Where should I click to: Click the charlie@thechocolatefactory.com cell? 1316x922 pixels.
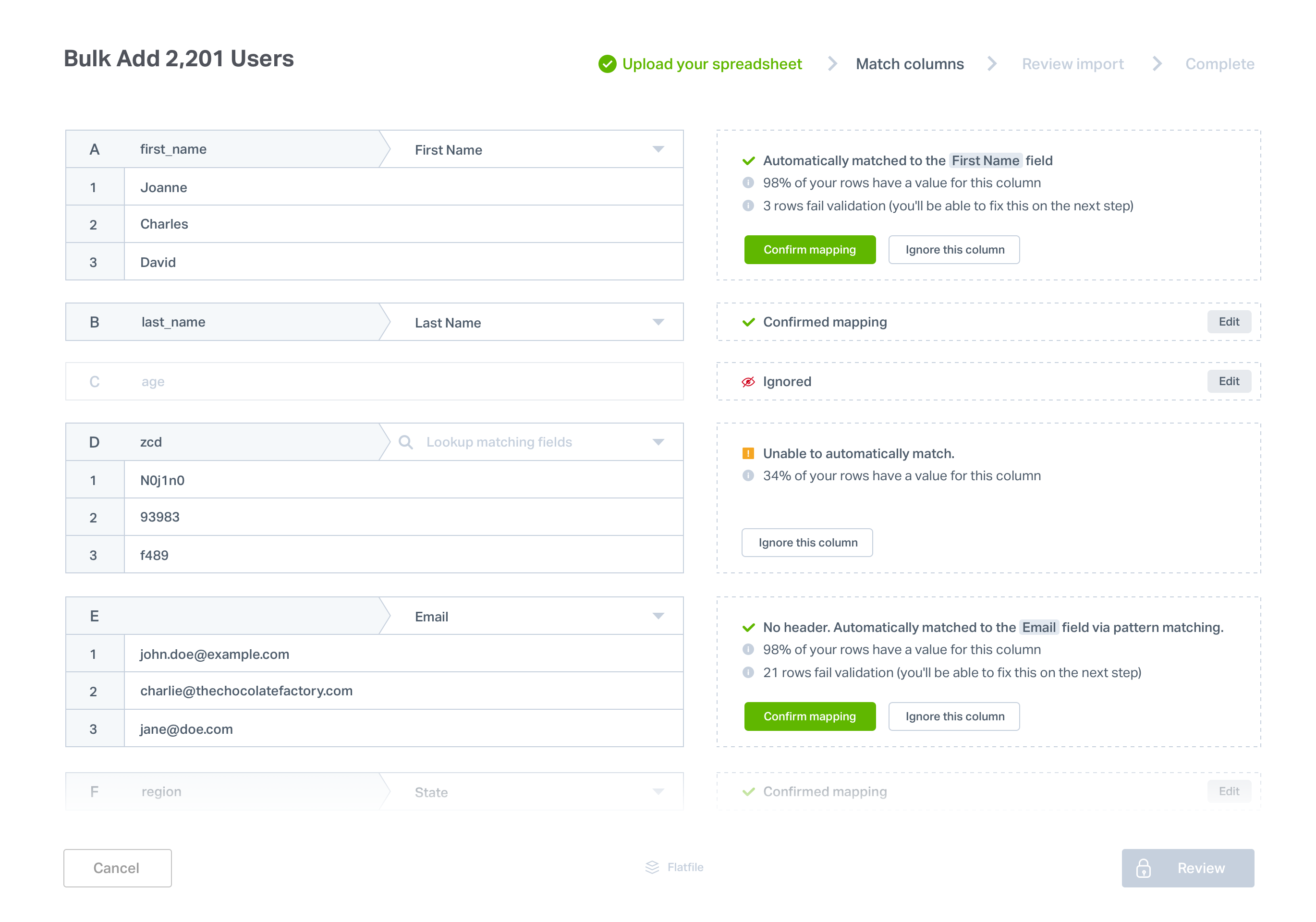403,691
